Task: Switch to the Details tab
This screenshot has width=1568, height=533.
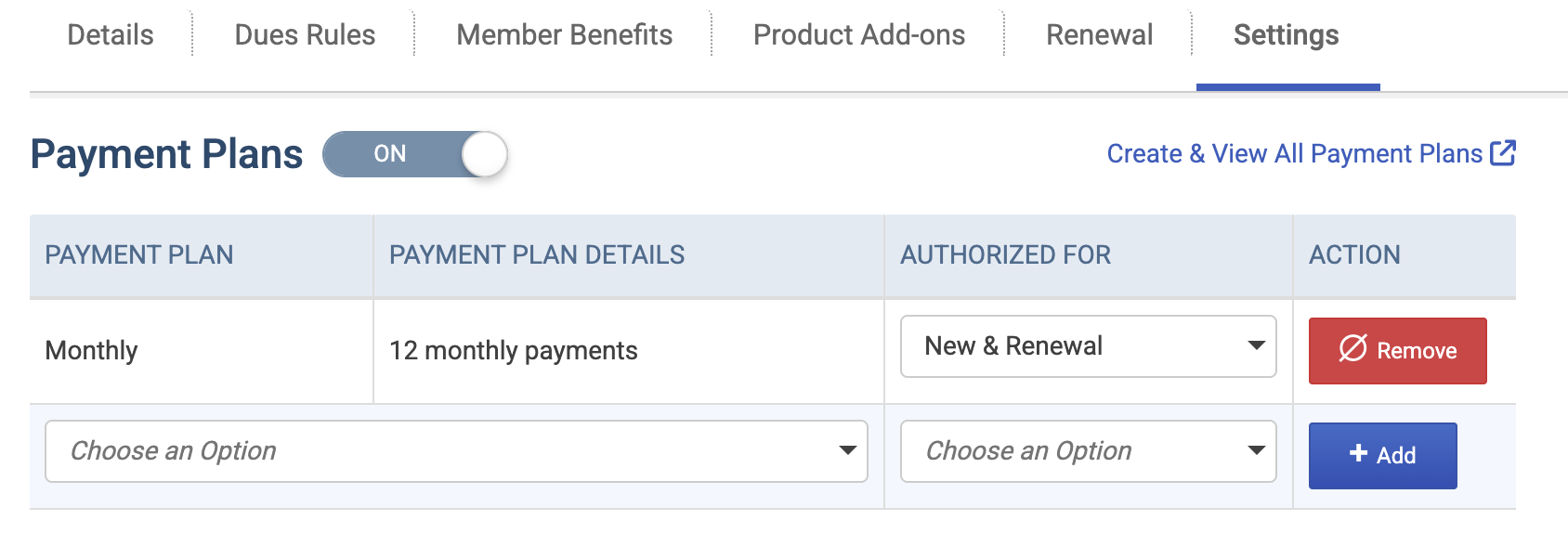Action: point(111,35)
